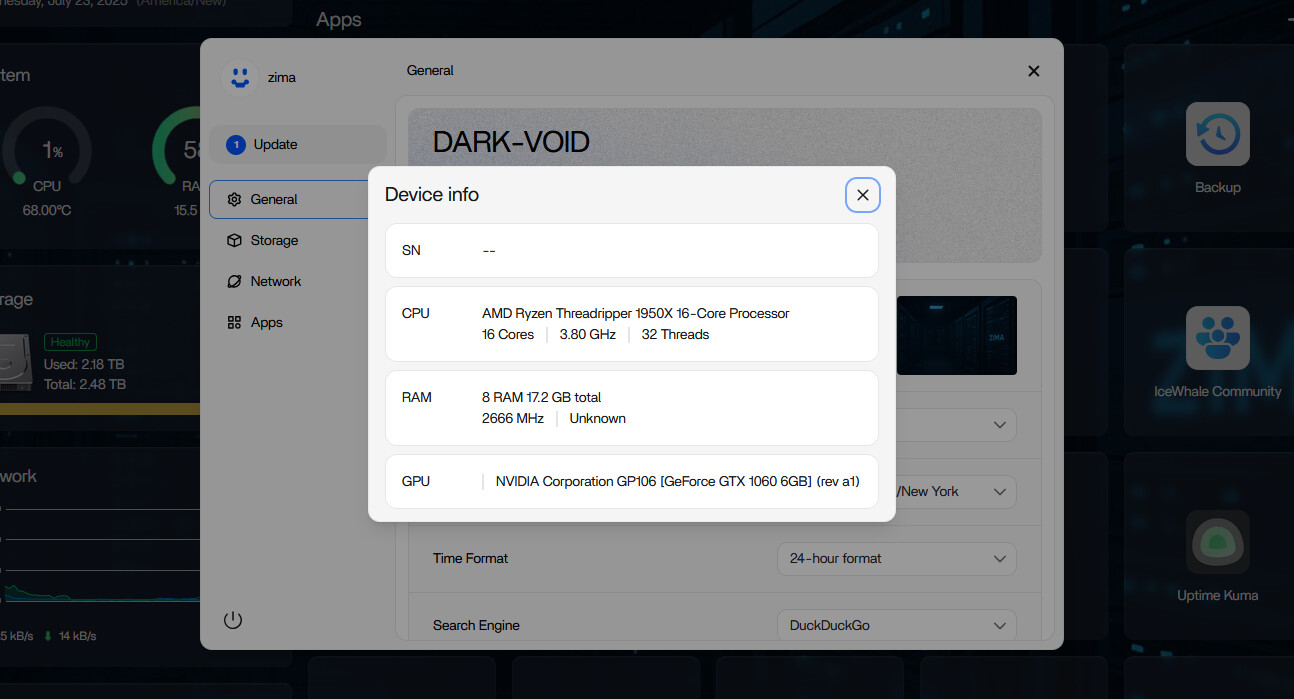The width and height of the screenshot is (1294, 699).
Task: Open the New York timezone dropdown
Action: pyautogui.click(x=955, y=491)
